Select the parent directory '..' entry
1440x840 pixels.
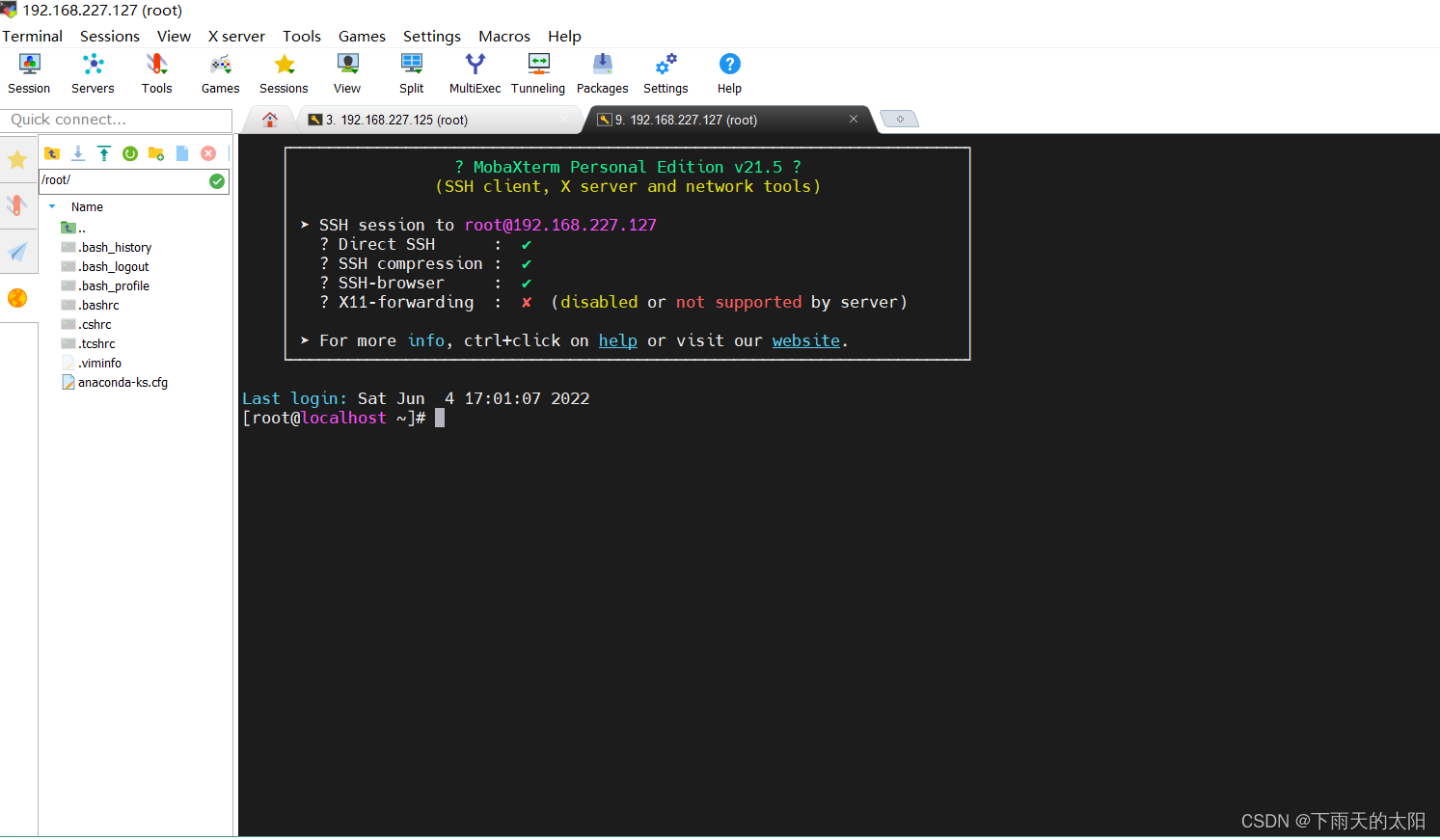(74, 229)
